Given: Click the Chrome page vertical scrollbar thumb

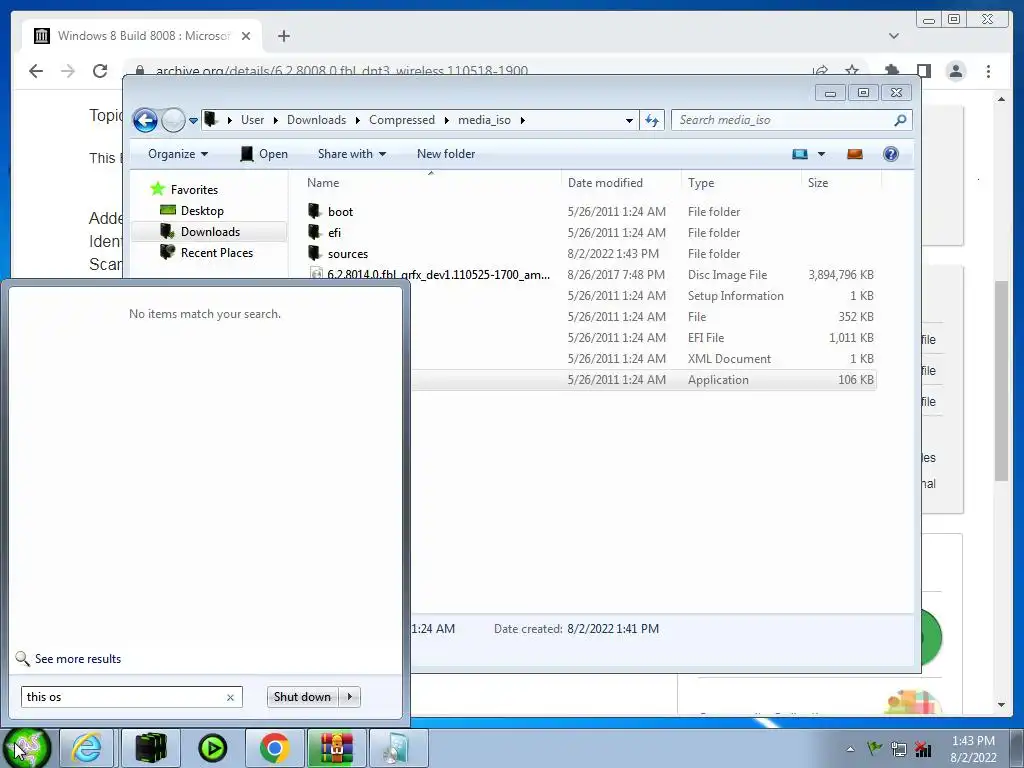Looking at the screenshot, I should point(1001,381).
